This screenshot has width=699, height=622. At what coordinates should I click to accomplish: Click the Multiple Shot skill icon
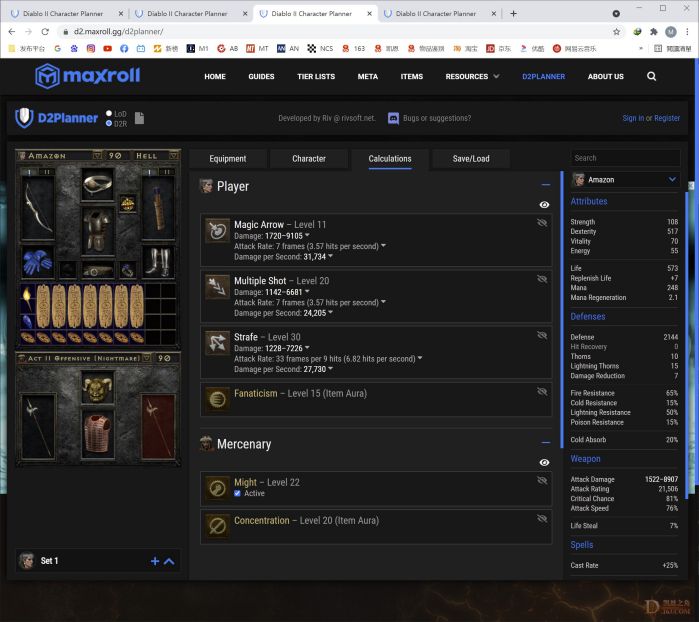tap(218, 287)
